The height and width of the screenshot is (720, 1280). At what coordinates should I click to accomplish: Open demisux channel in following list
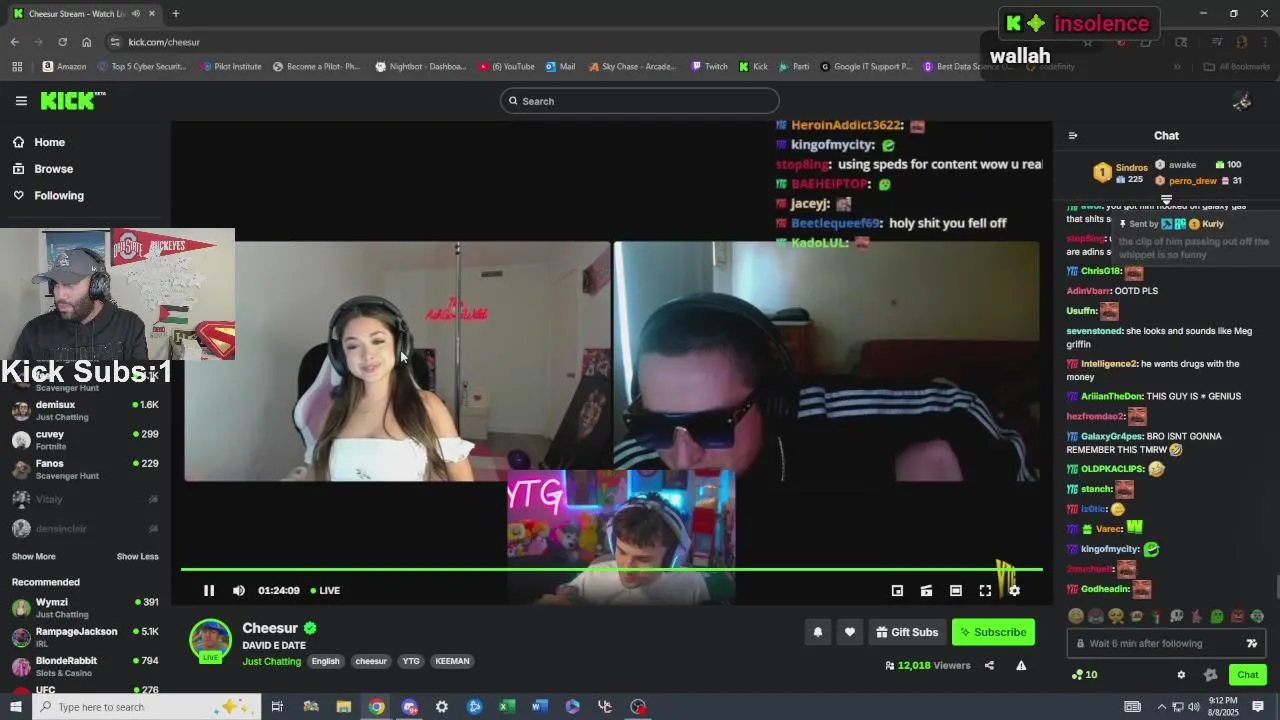85,410
